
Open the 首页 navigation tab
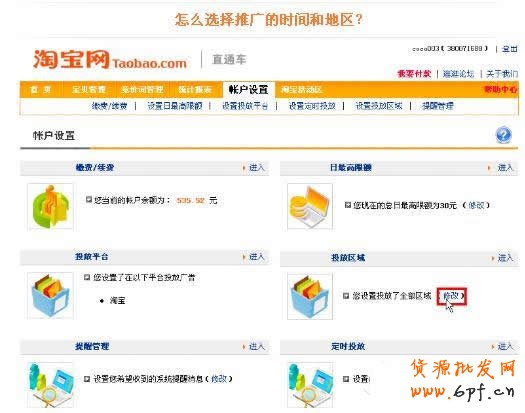click(x=40, y=89)
